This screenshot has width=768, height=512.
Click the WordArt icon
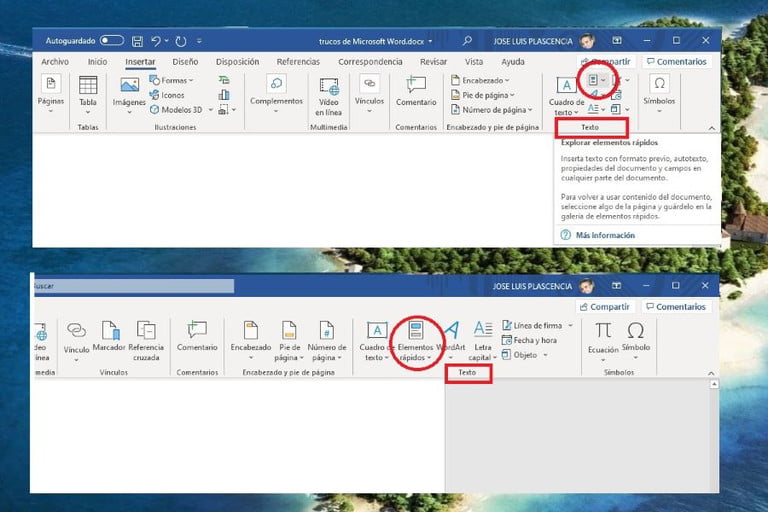pos(451,330)
